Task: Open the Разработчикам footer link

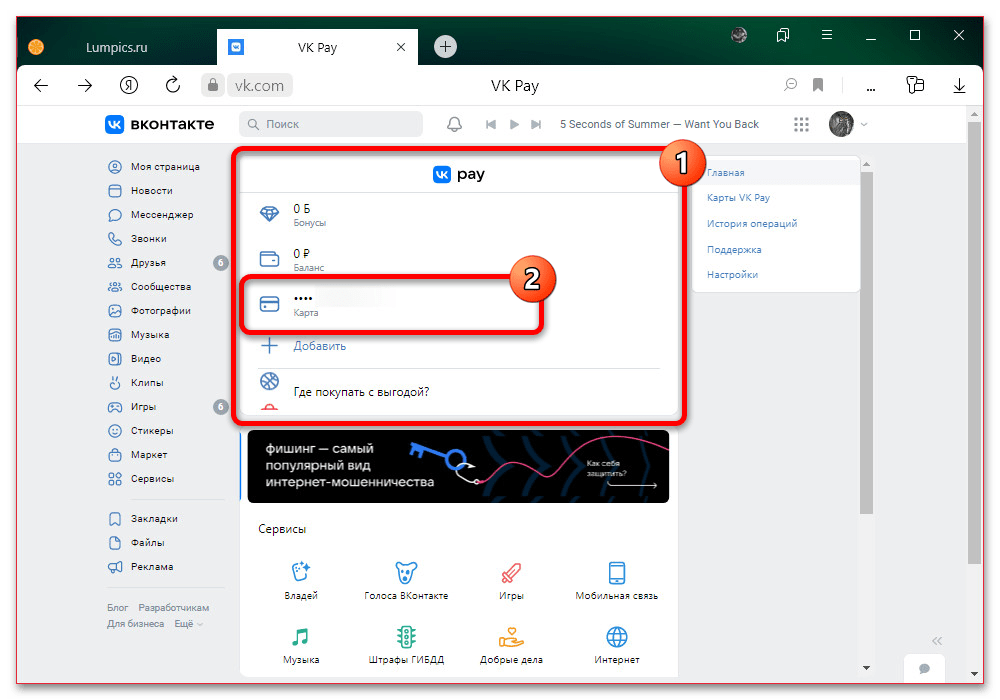Action: (173, 608)
